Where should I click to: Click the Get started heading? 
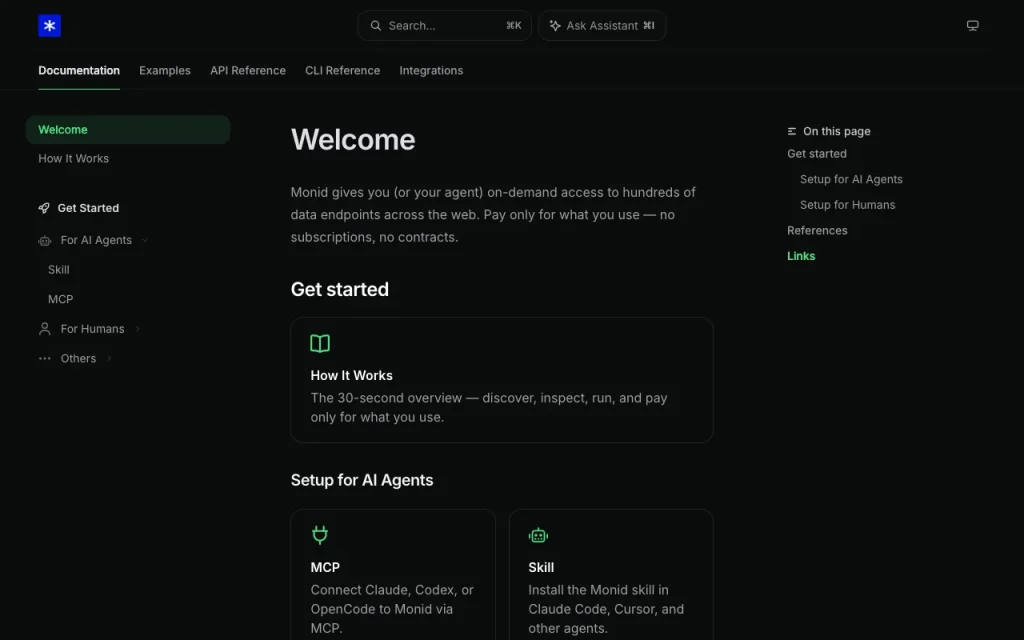[x=340, y=289]
